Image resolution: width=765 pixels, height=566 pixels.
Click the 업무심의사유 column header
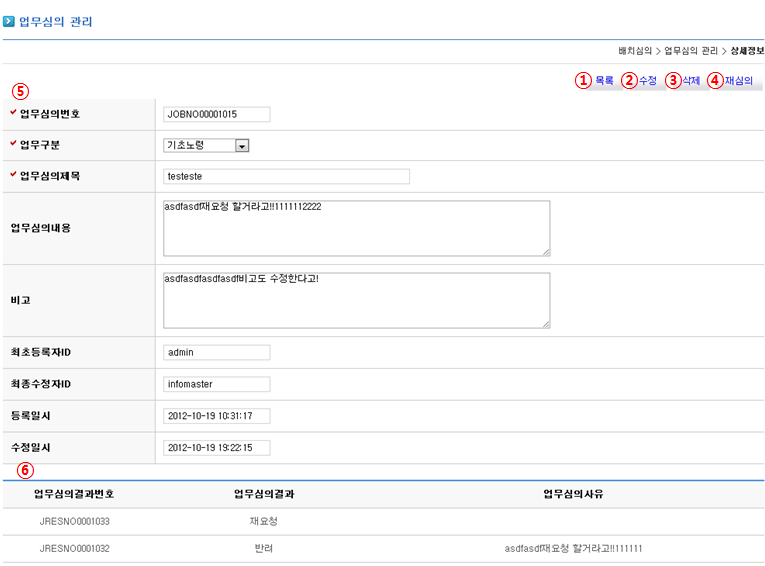[x=573, y=494]
